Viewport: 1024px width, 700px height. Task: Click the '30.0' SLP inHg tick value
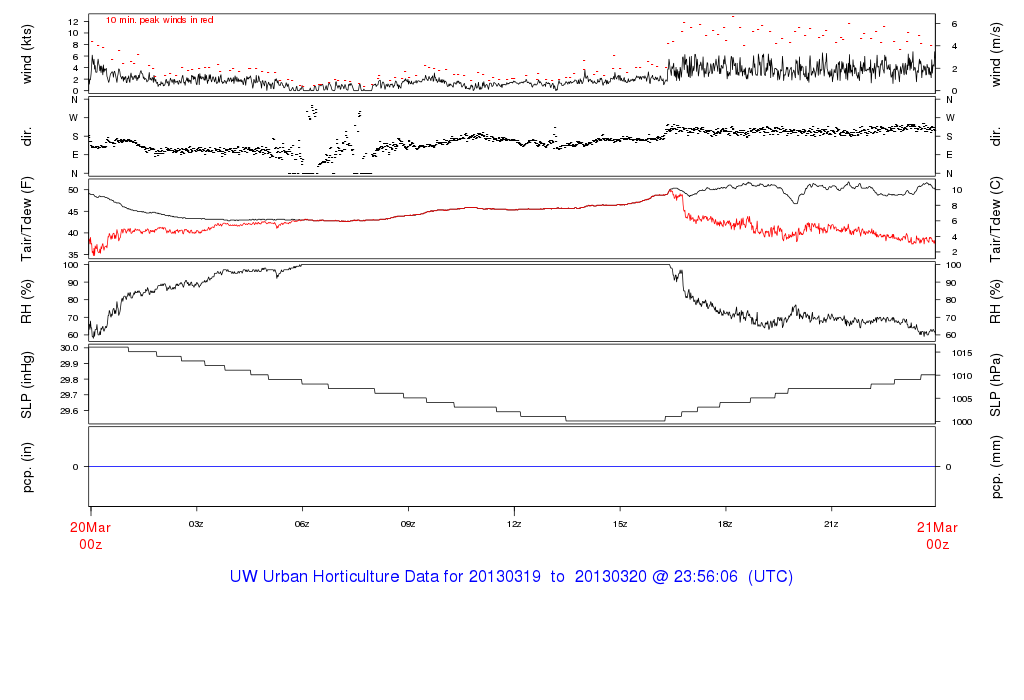(x=70, y=348)
